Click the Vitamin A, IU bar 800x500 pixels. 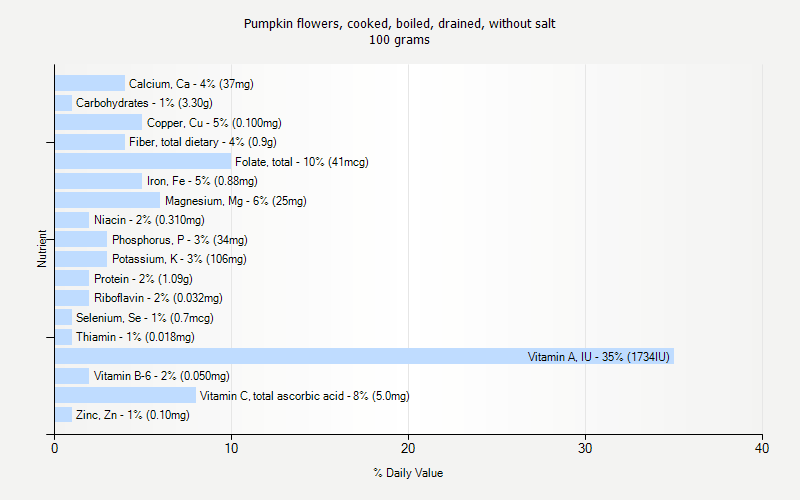click(x=300, y=356)
